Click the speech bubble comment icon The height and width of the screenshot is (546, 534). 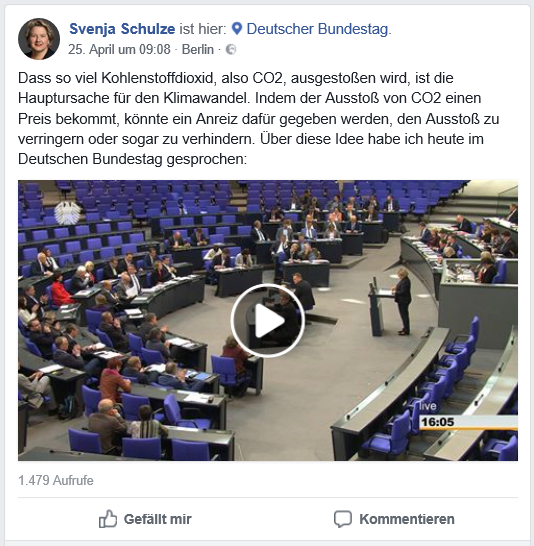[343, 519]
